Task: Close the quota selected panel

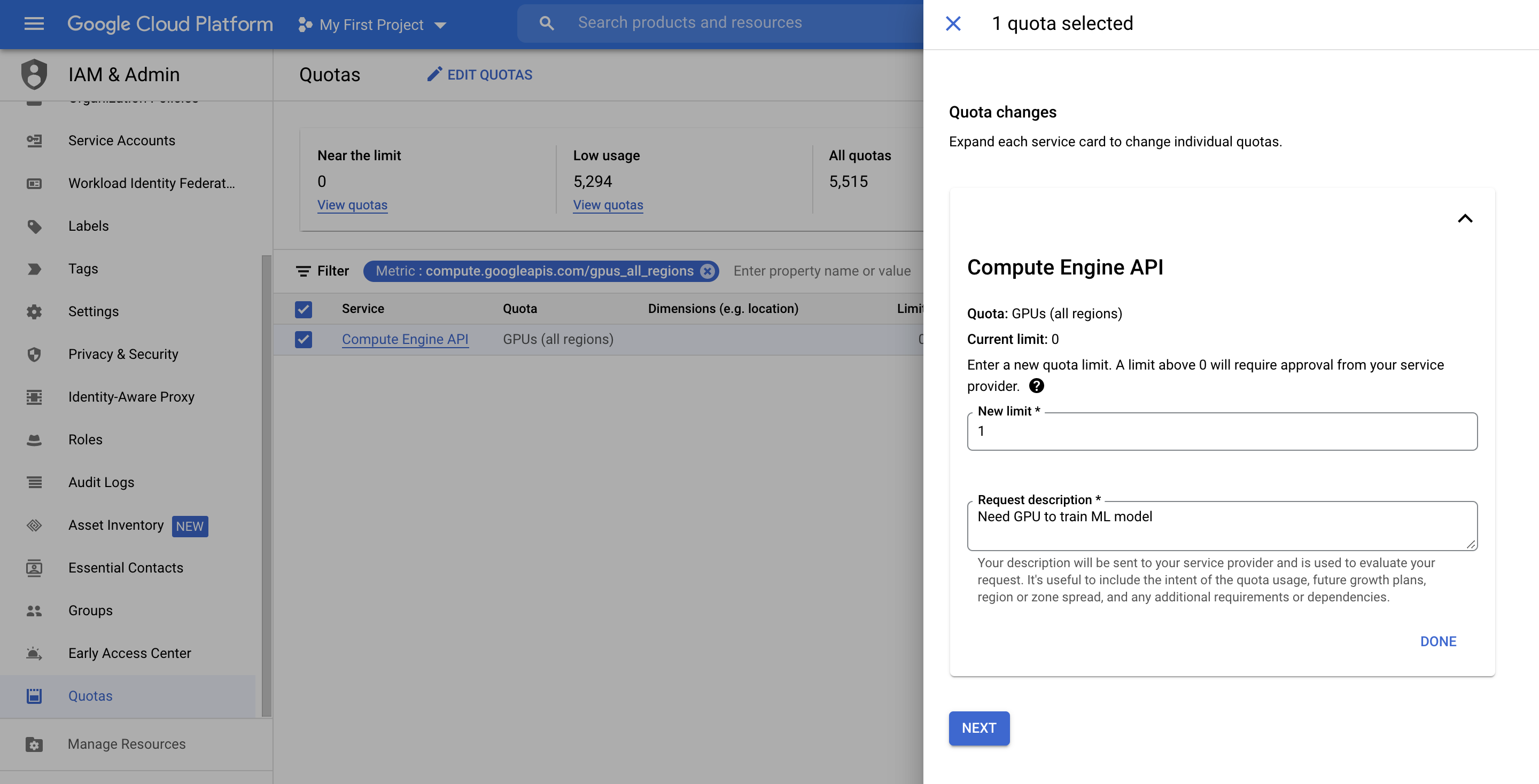Action: [953, 23]
